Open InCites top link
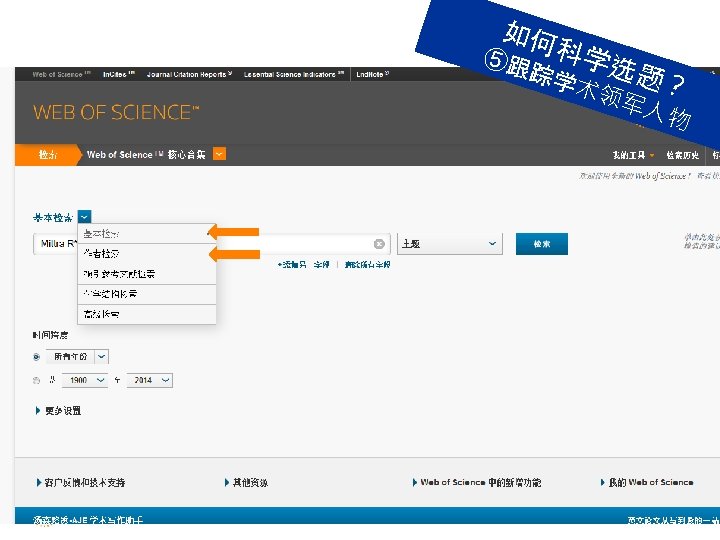Image resolution: width=720 pixels, height=540 pixels. coord(118,74)
